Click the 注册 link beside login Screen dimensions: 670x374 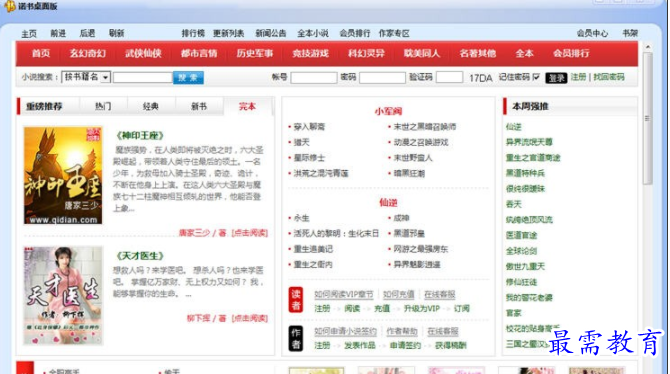pyautogui.click(x=578, y=77)
